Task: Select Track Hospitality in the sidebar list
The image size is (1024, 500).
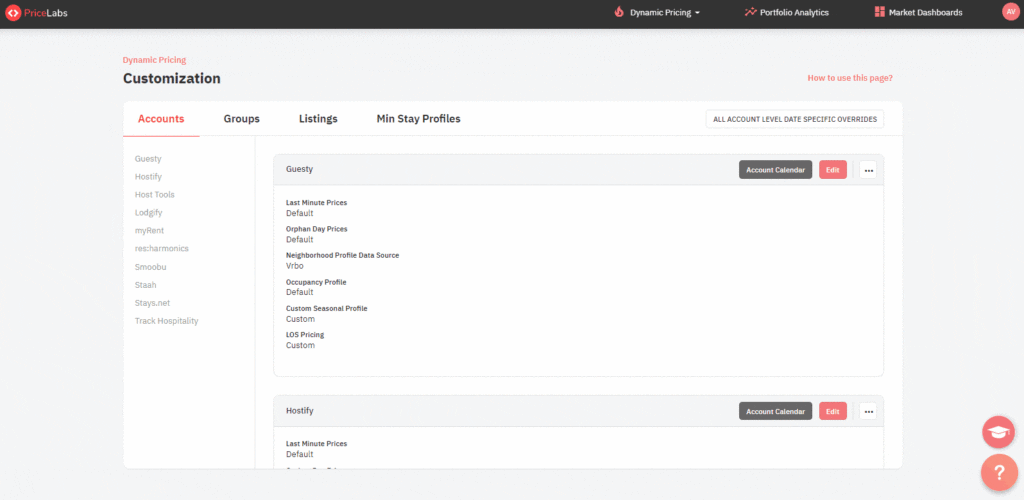Action: [167, 321]
